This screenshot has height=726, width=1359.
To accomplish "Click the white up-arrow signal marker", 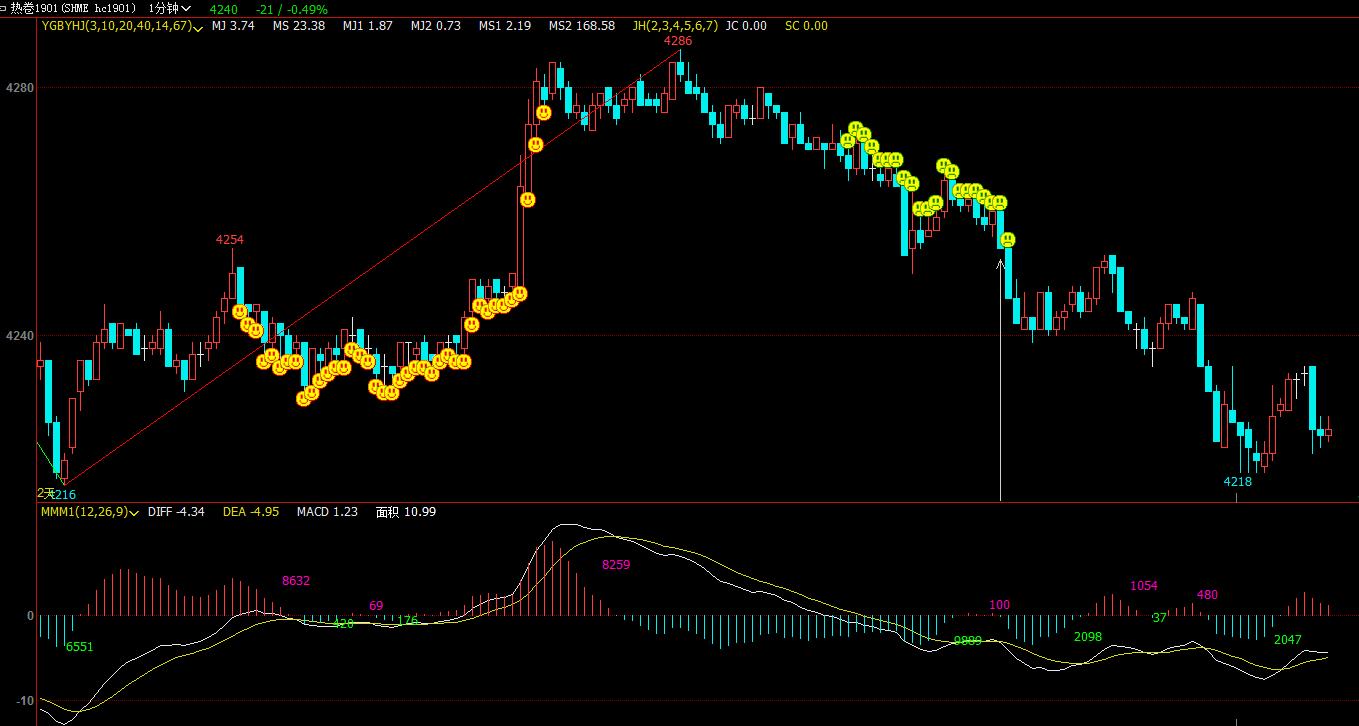I will [1000, 266].
